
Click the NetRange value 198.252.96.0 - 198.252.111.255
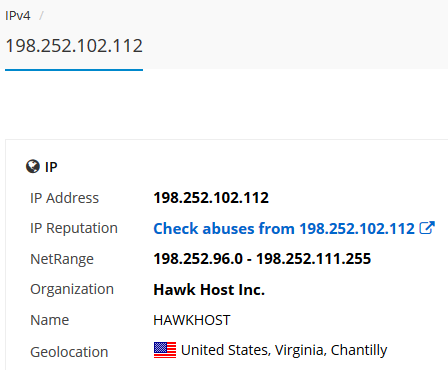coord(262,259)
